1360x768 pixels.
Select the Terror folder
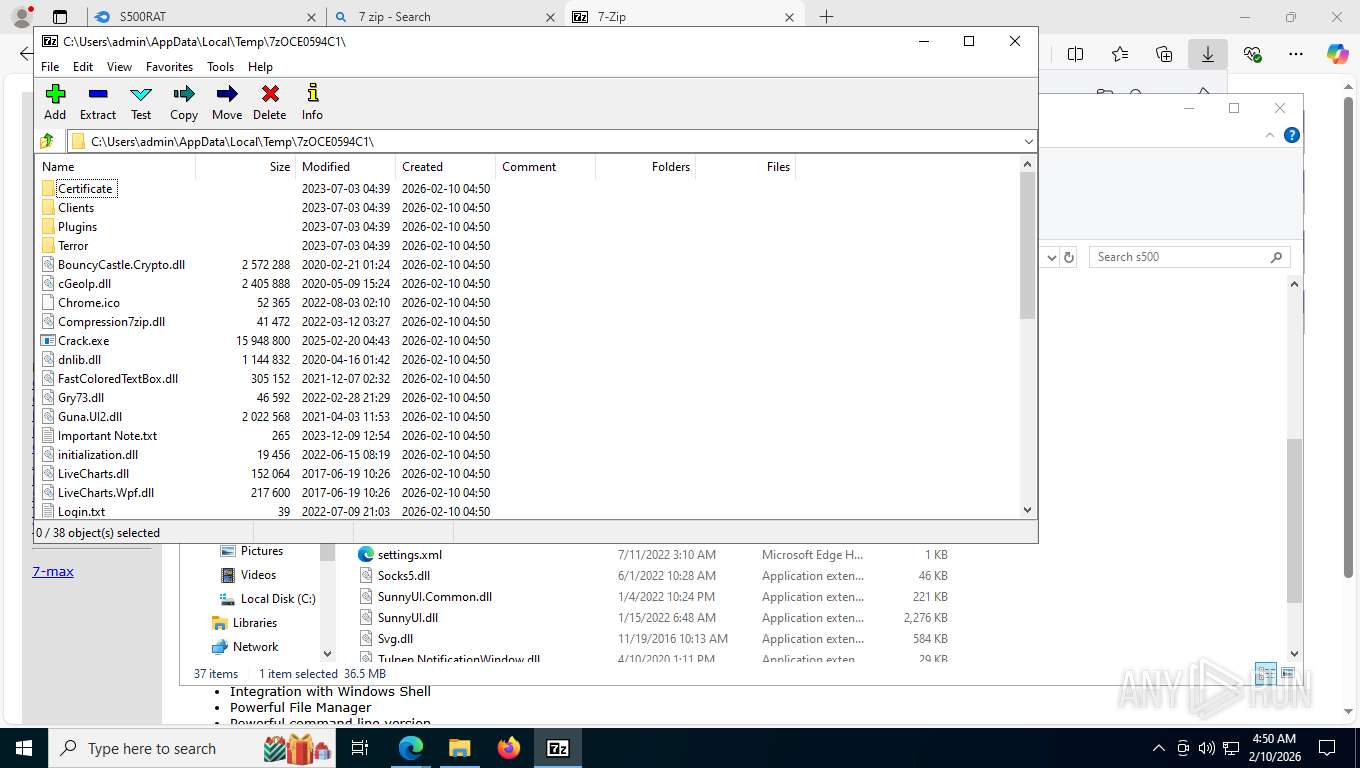73,246
